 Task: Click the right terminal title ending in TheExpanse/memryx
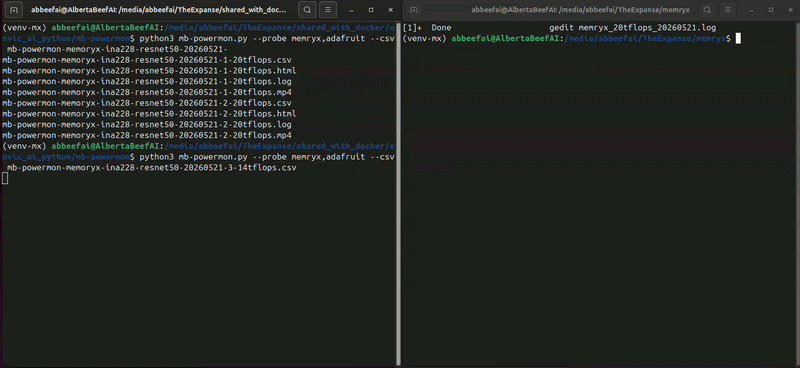[x=581, y=9]
